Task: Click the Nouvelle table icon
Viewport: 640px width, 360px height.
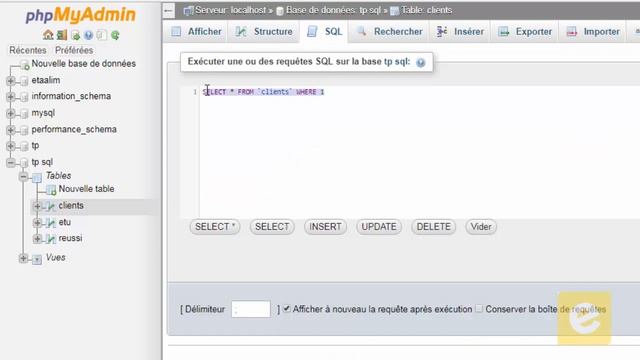Action: (51, 189)
